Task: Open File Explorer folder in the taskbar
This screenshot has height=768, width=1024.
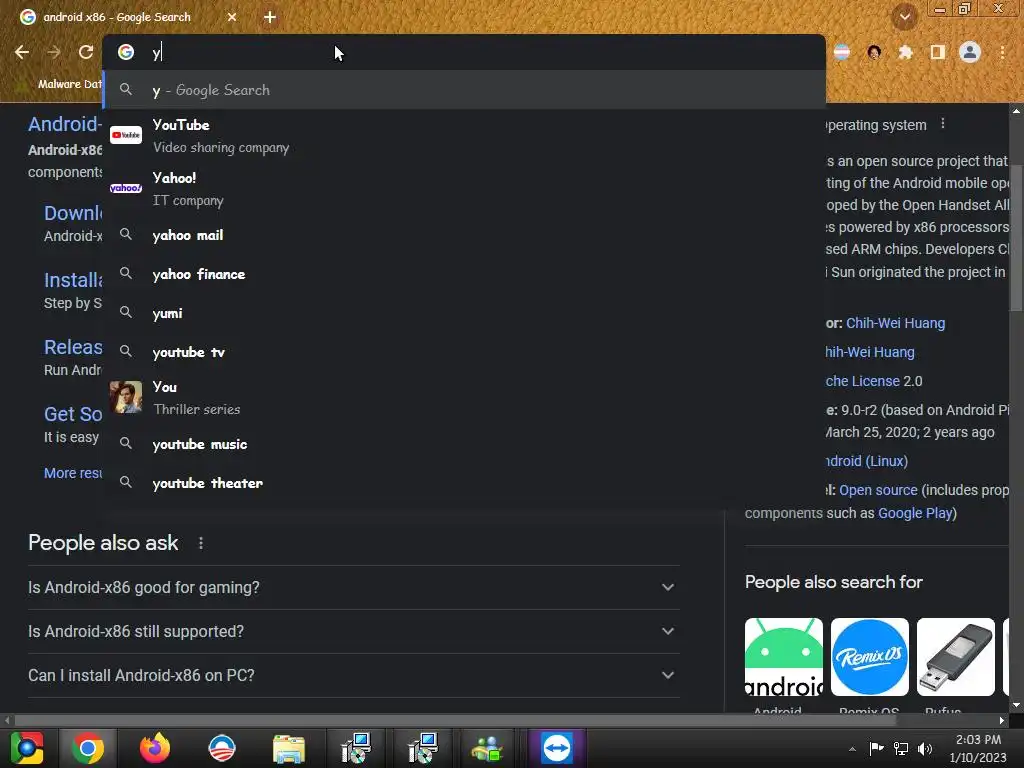Action: coord(289,748)
